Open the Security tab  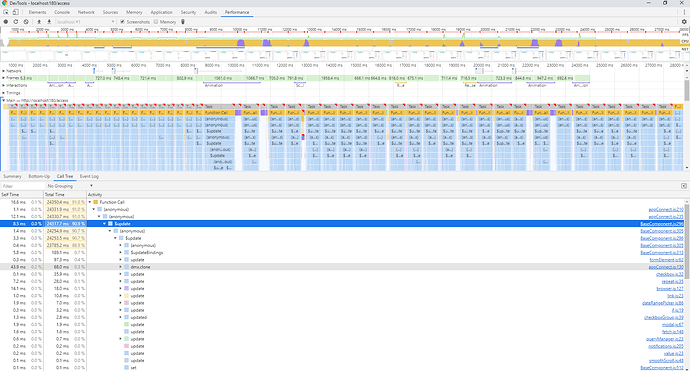click(x=188, y=12)
